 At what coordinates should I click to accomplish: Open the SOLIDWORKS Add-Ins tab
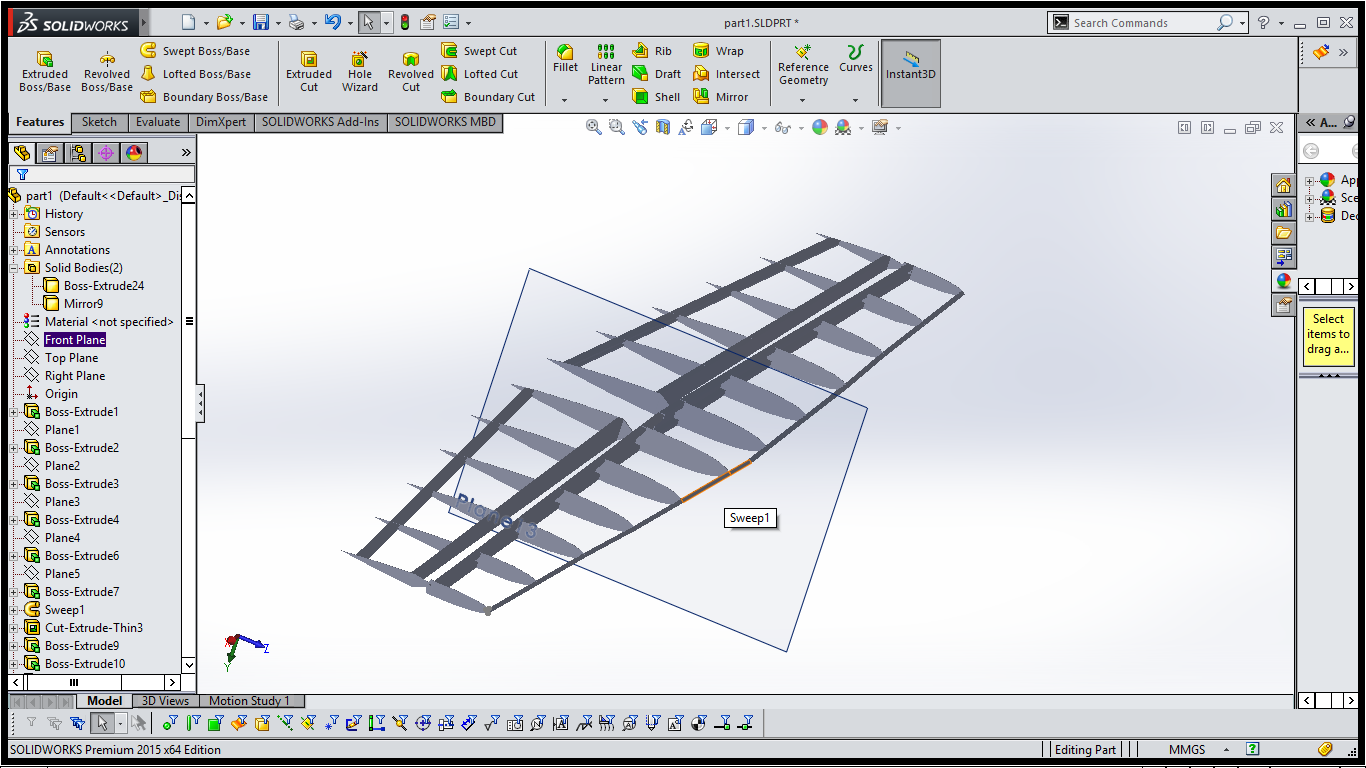pos(320,122)
